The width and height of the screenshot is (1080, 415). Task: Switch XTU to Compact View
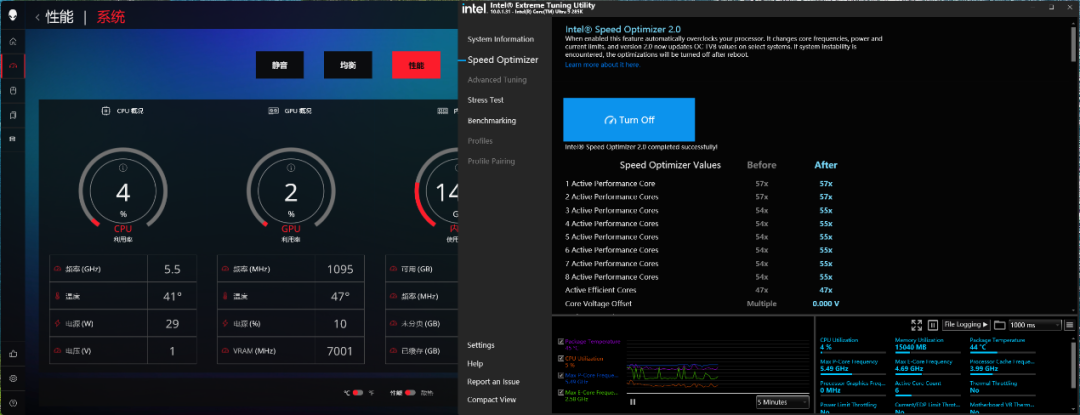point(492,400)
